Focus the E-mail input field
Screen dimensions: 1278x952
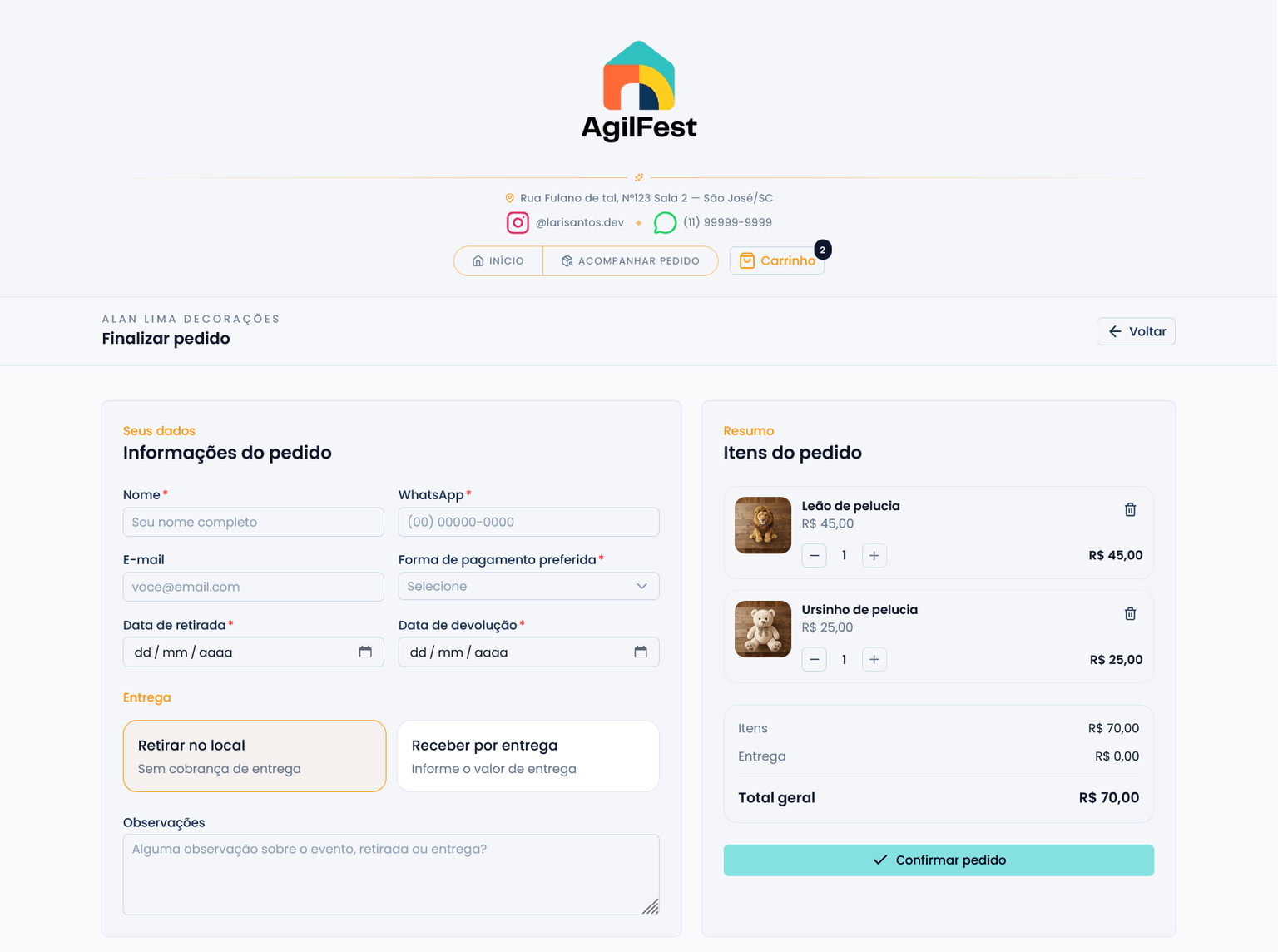coord(254,587)
